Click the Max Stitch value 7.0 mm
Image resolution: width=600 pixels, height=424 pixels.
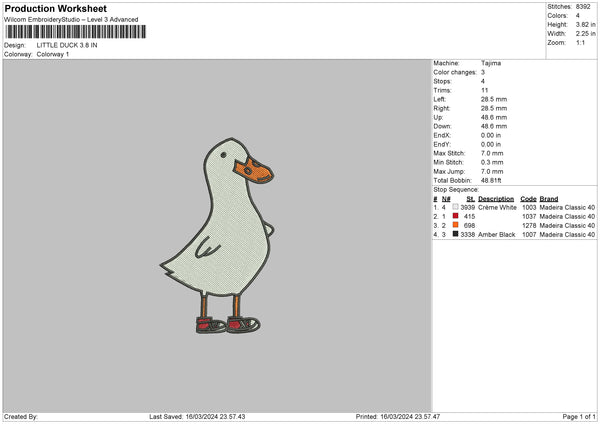(x=492, y=153)
